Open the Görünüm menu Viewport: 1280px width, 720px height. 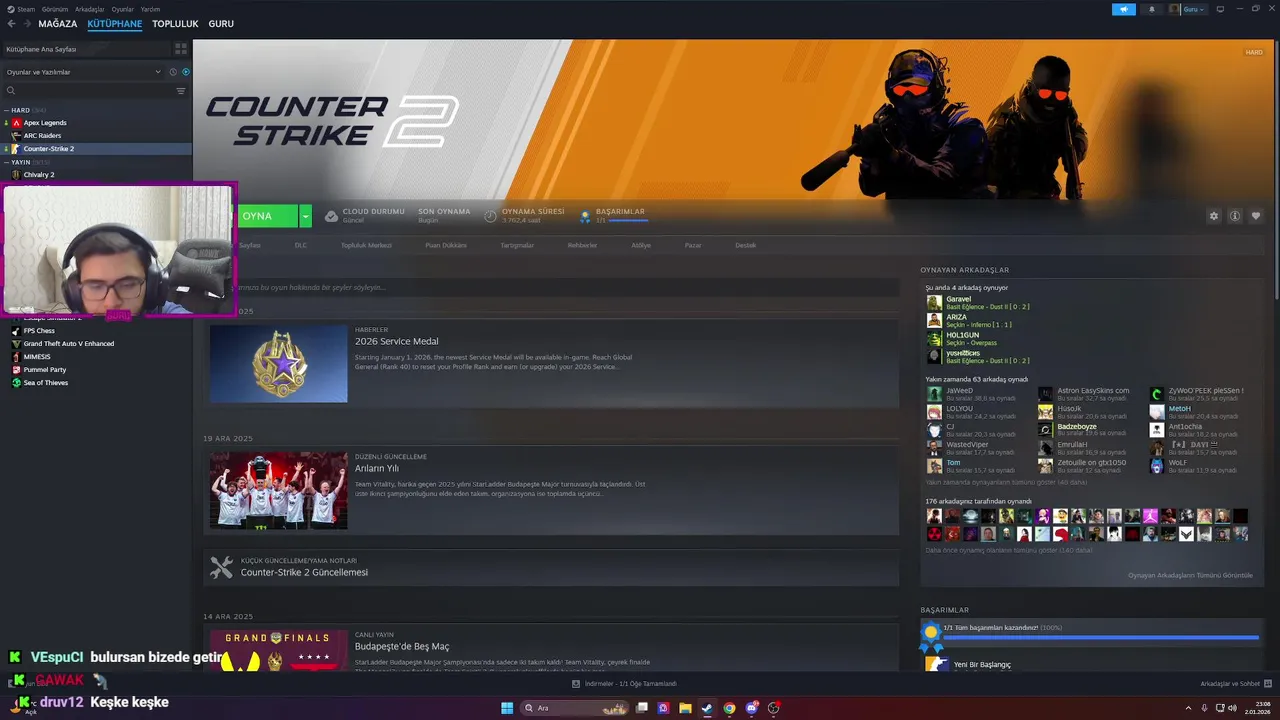click(55, 9)
